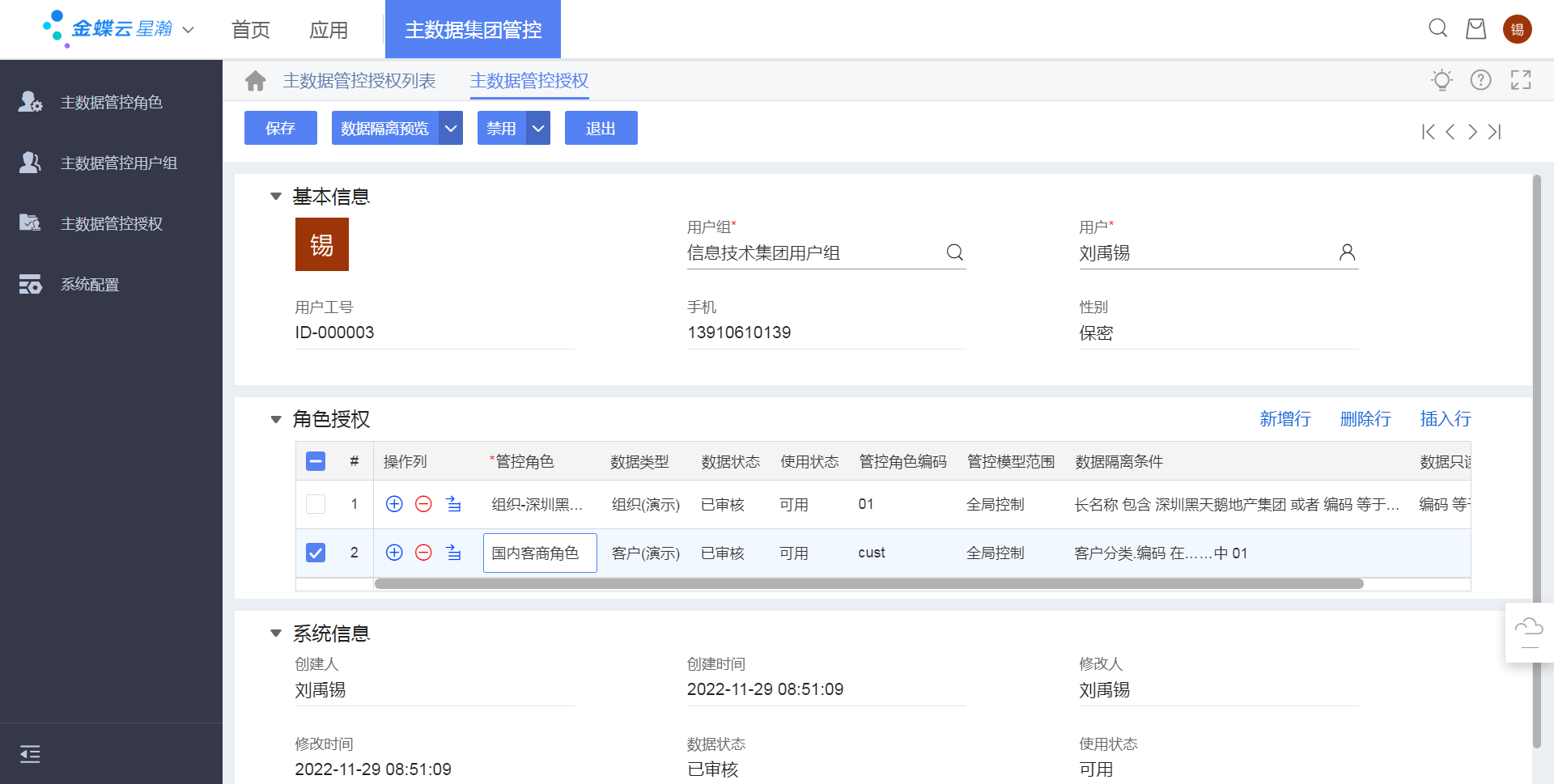Screen dimensions: 1554x784
Task: Expand the 数据隔离预览 dropdown arrow
Action: 451,128
